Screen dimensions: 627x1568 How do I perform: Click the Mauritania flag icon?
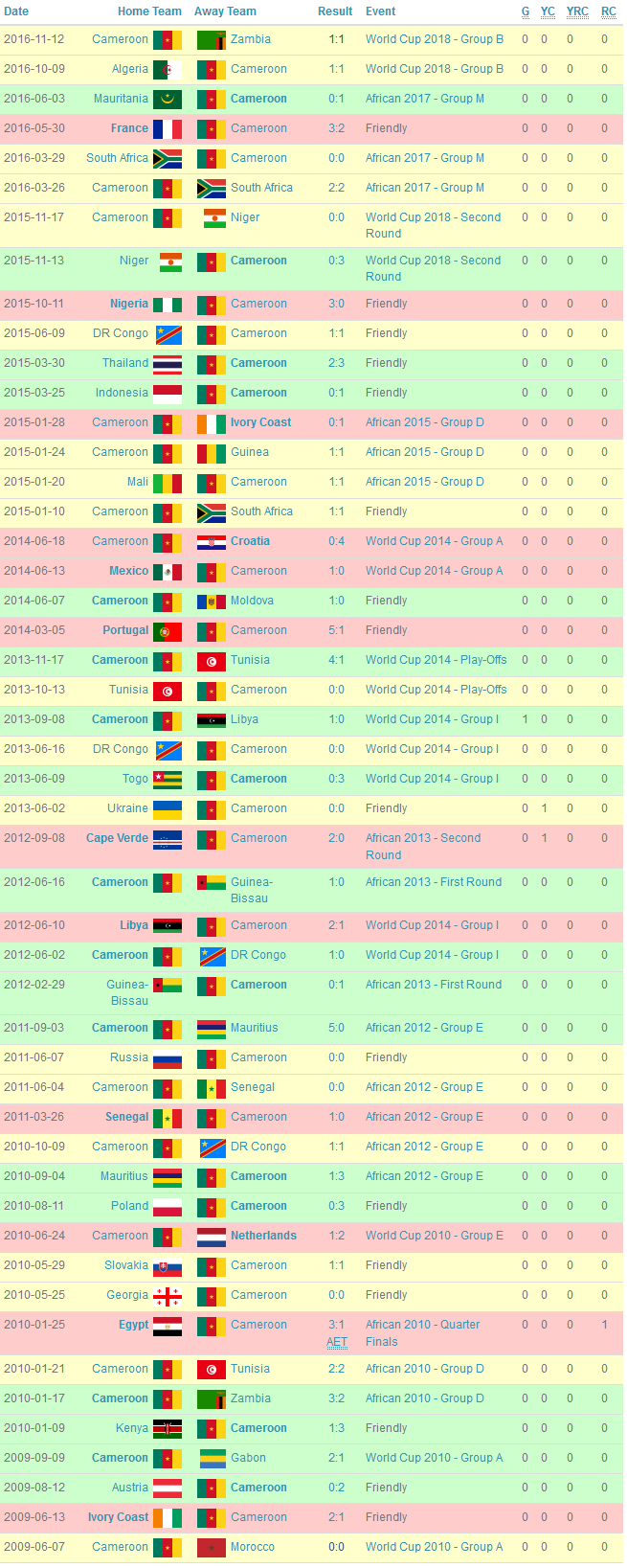[x=168, y=100]
